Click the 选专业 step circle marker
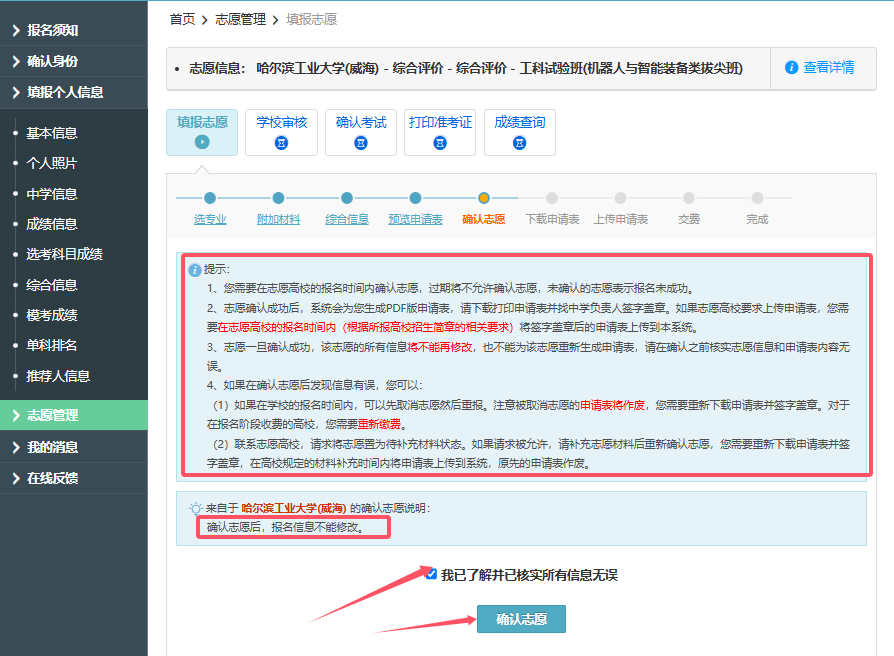This screenshot has width=894, height=656. (x=210, y=198)
